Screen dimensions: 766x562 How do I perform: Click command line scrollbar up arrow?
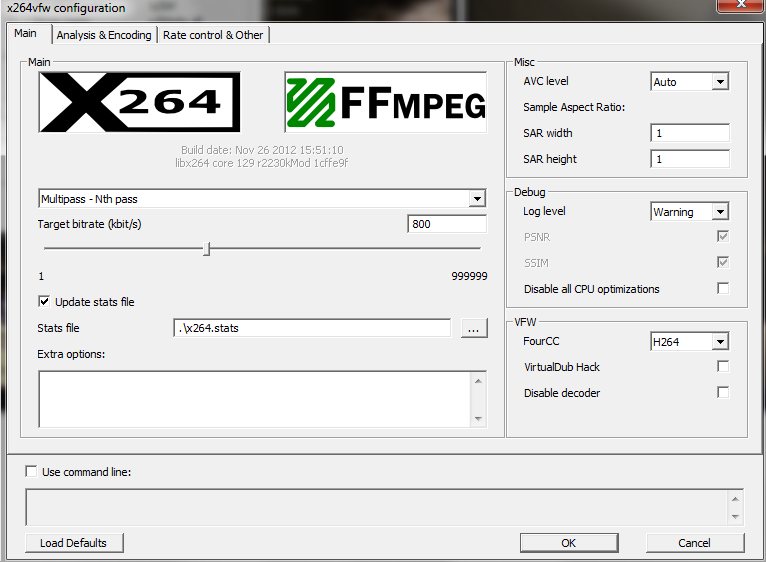[735, 499]
